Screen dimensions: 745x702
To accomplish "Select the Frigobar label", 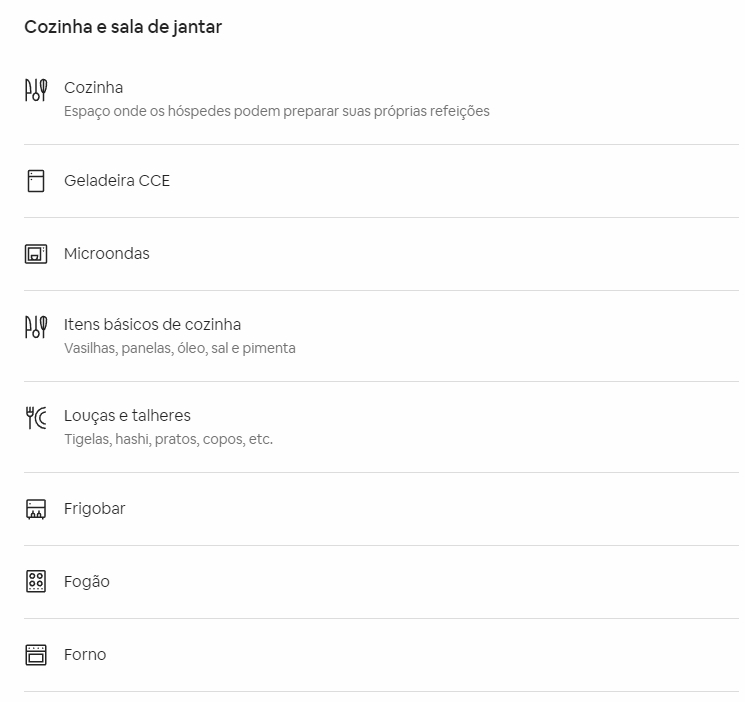I will 95,509.
